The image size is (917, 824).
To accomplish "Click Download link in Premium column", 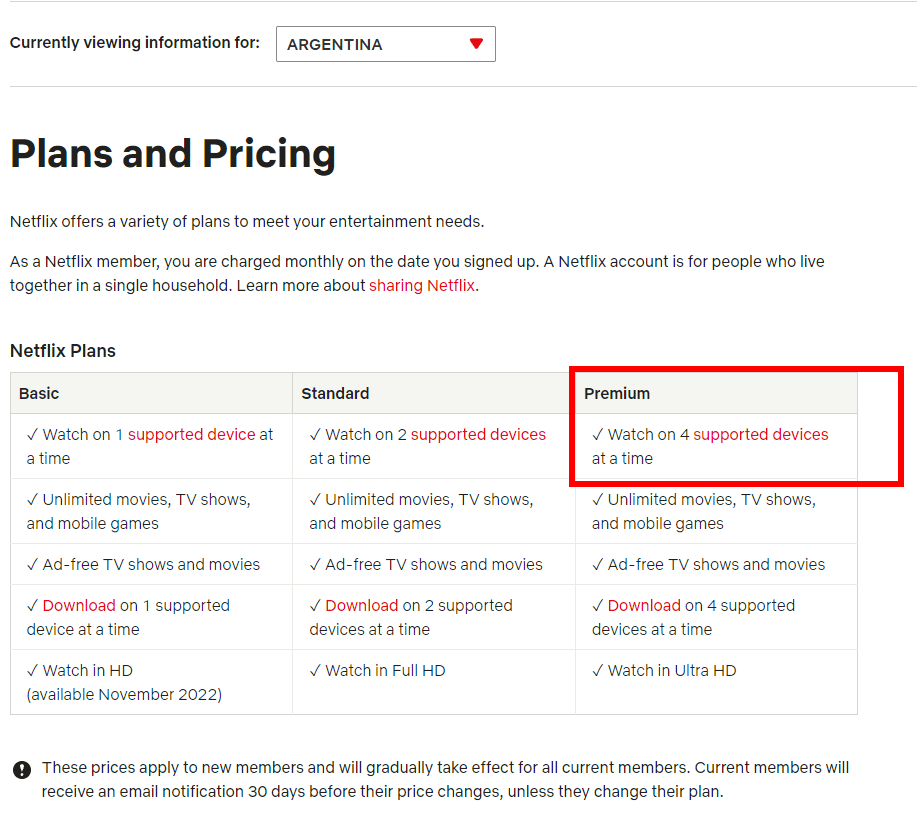I will [x=644, y=605].
